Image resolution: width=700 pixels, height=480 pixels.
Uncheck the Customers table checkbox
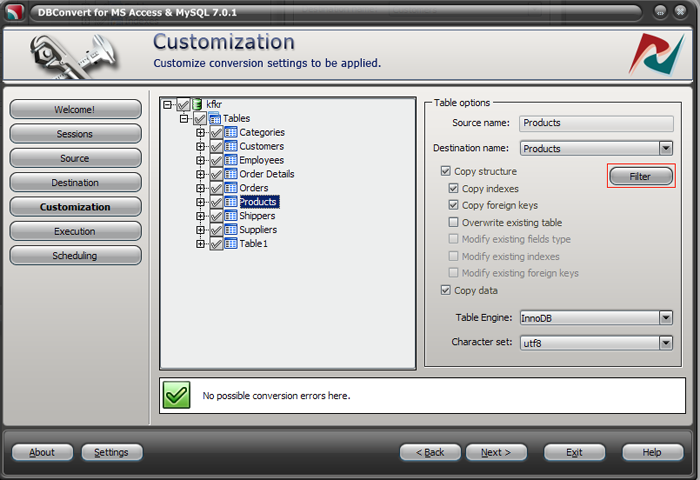(x=216, y=146)
